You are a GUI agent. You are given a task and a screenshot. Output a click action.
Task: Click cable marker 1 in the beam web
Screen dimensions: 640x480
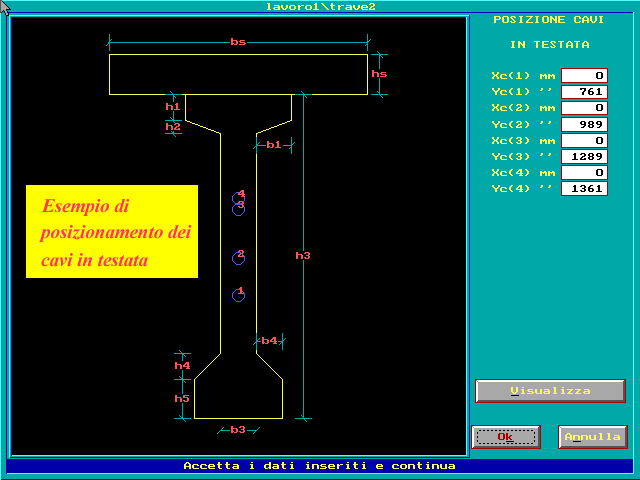(238, 294)
